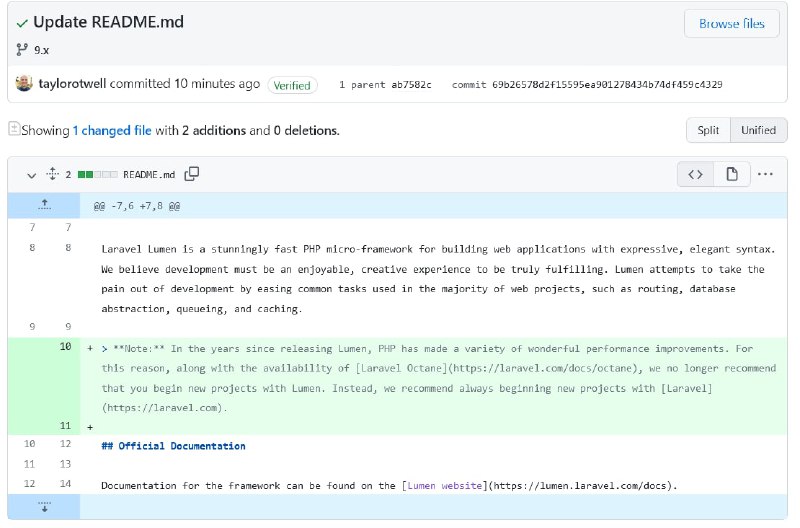
Task: Expand diff lines upward above line 7
Action: 44,205
